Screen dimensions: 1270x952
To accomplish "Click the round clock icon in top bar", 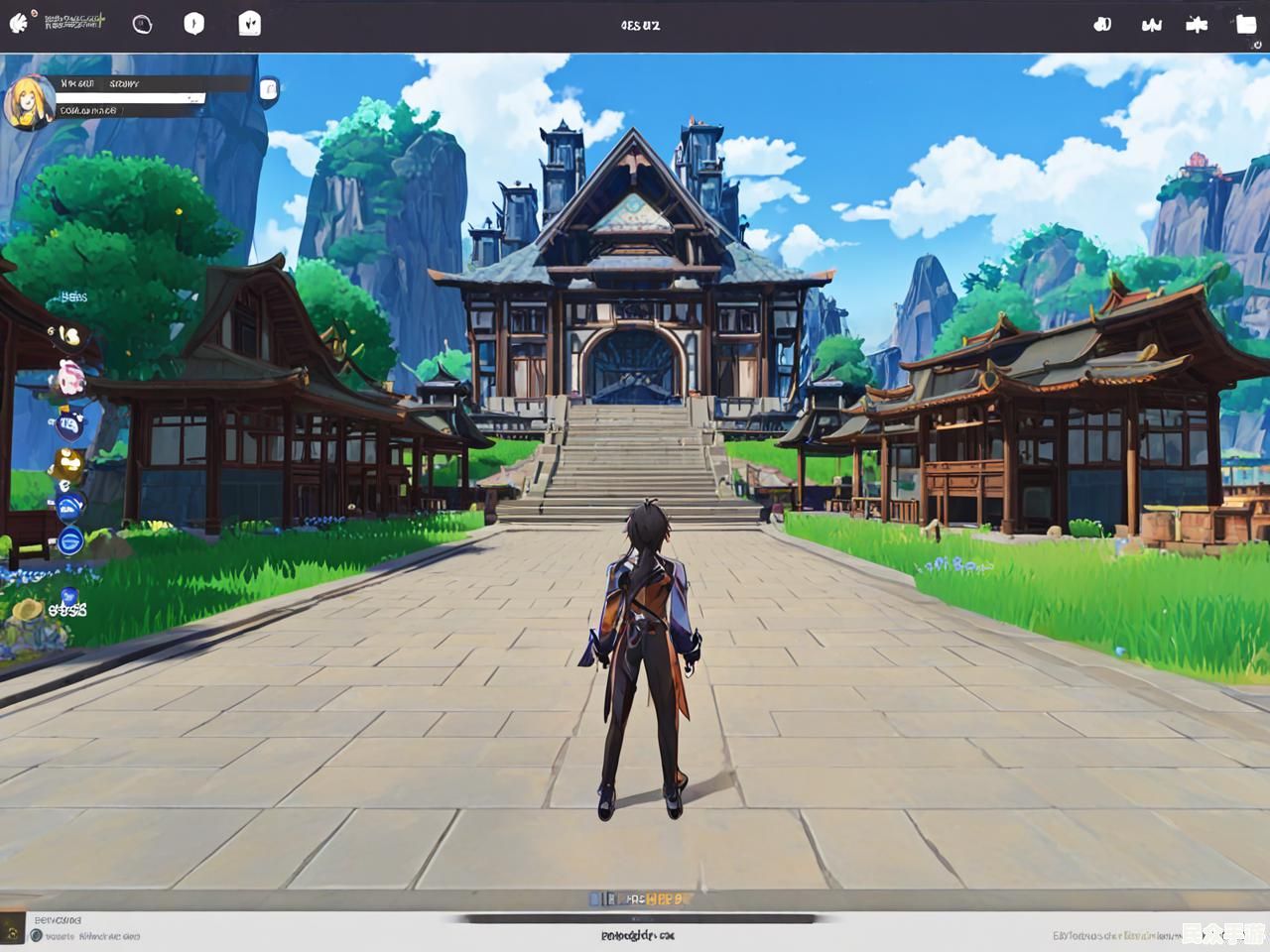I will [142, 24].
